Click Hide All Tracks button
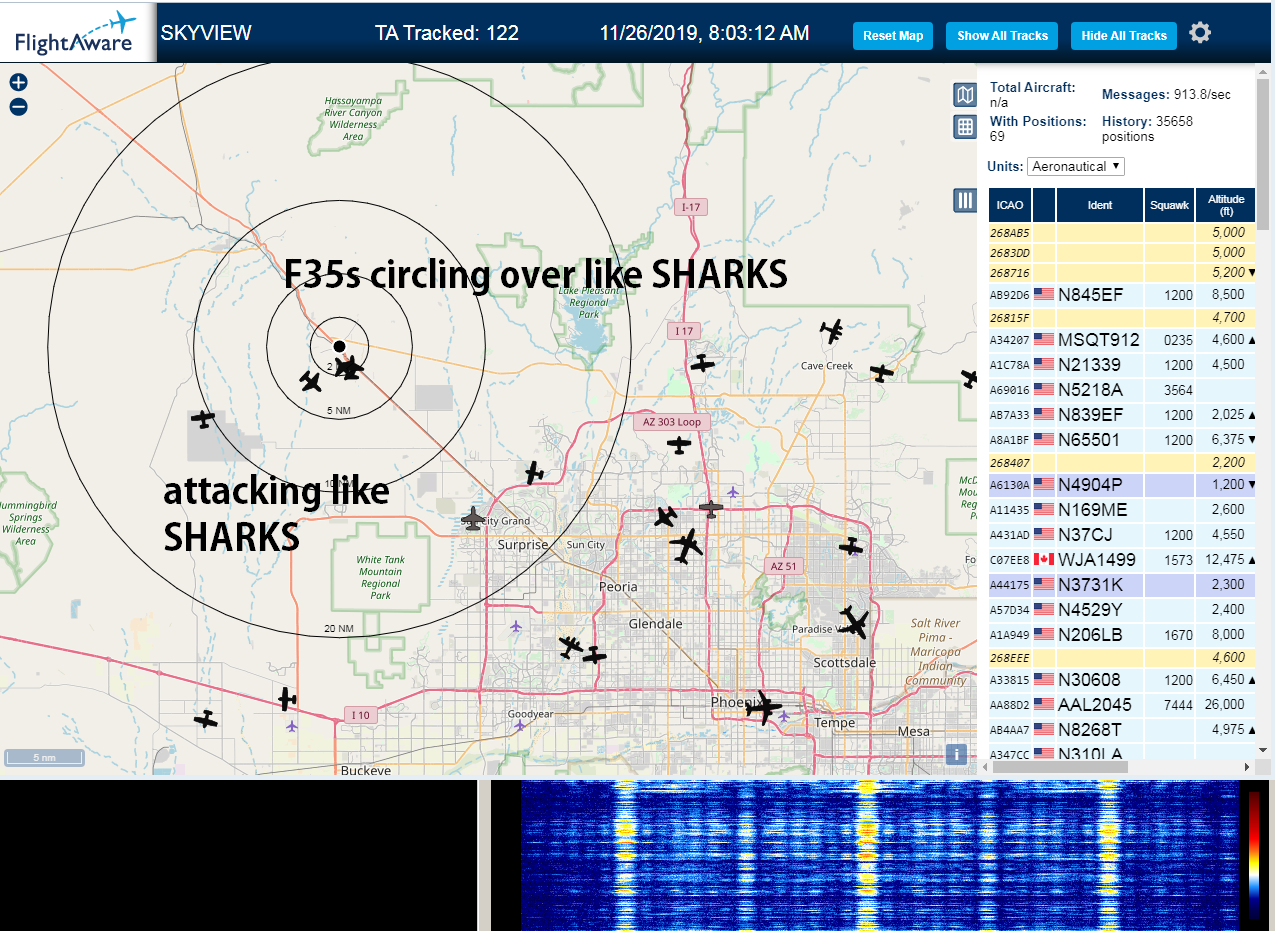The height and width of the screenshot is (931, 1275). point(1124,36)
